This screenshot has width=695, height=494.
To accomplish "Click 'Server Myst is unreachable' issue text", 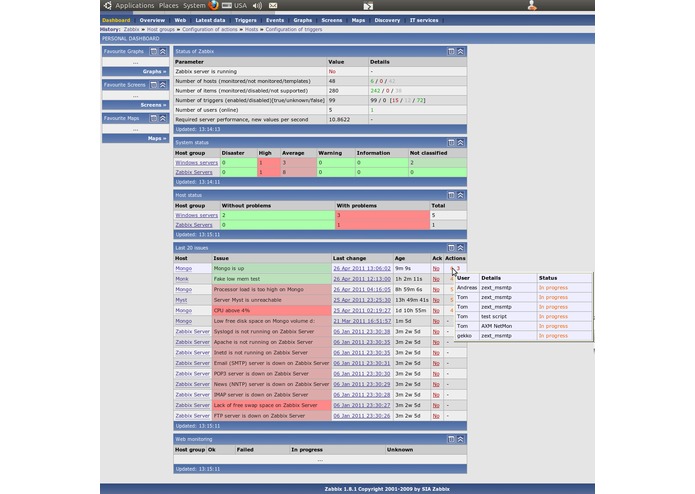I will click(x=248, y=300).
